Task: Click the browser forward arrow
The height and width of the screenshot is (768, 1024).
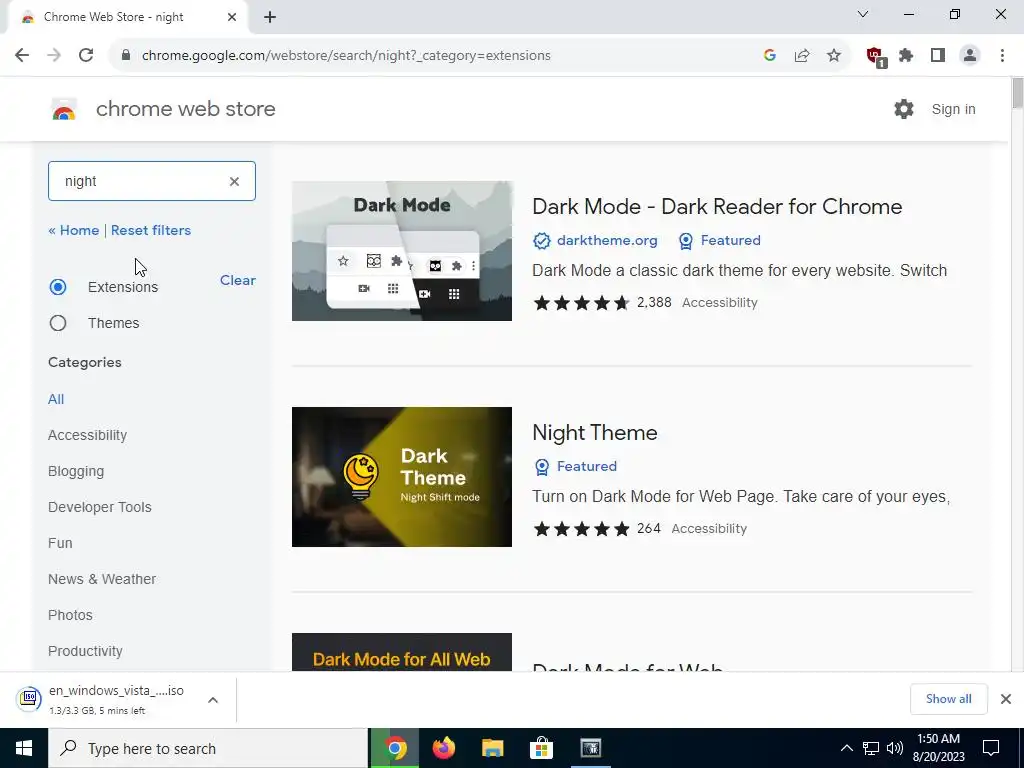Action: coord(54,56)
